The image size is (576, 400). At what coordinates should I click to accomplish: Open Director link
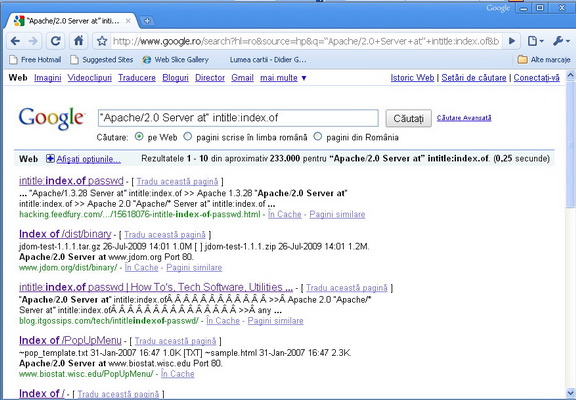(210, 78)
